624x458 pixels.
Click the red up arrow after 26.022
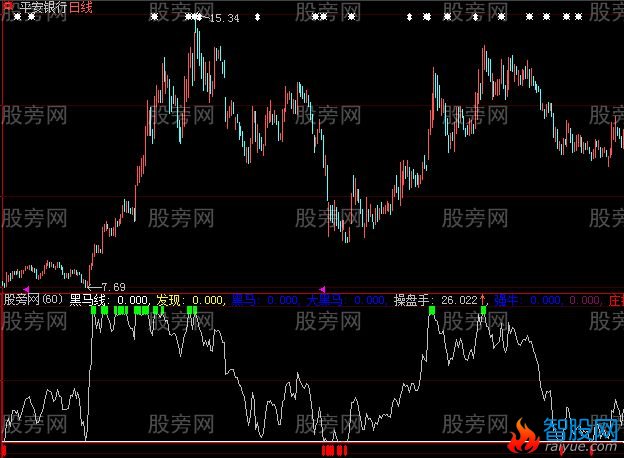pyautogui.click(x=483, y=299)
